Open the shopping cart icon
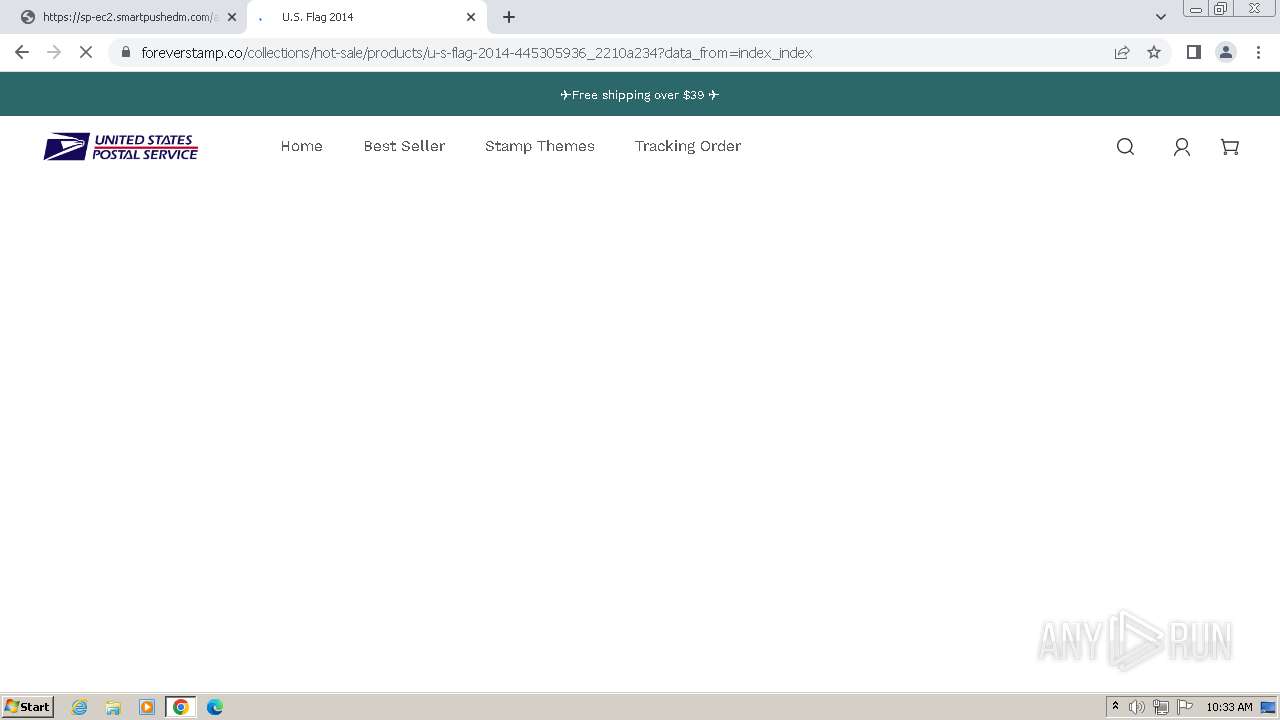 click(1230, 147)
